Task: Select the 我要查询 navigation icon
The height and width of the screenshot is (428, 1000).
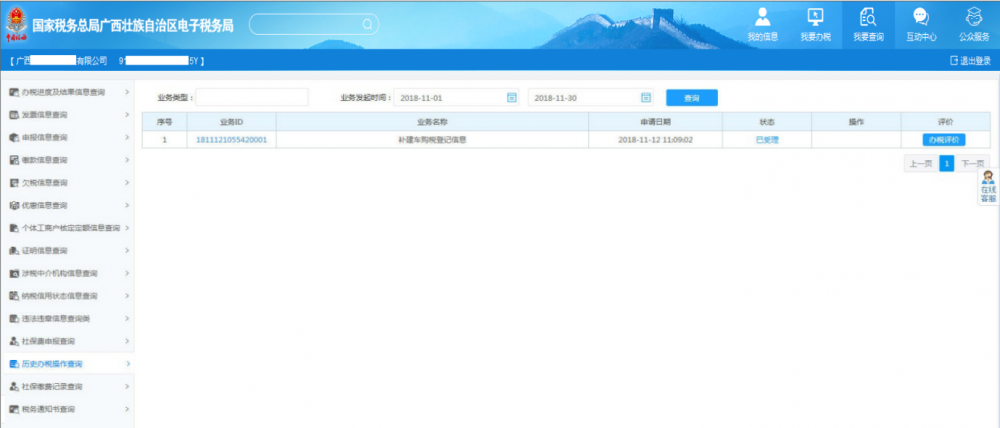Action: (867, 23)
